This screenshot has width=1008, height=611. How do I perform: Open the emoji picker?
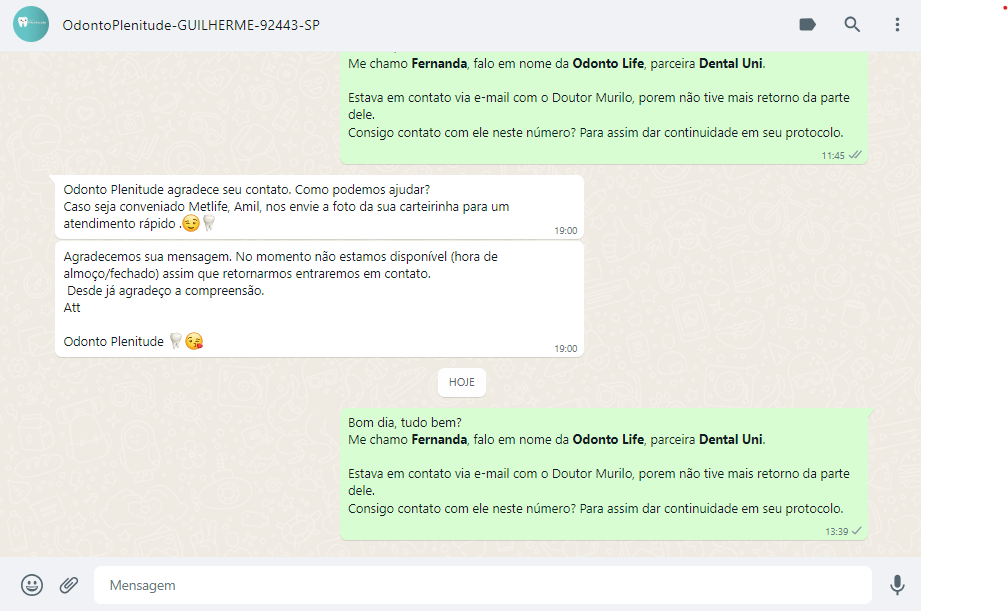pos(32,585)
